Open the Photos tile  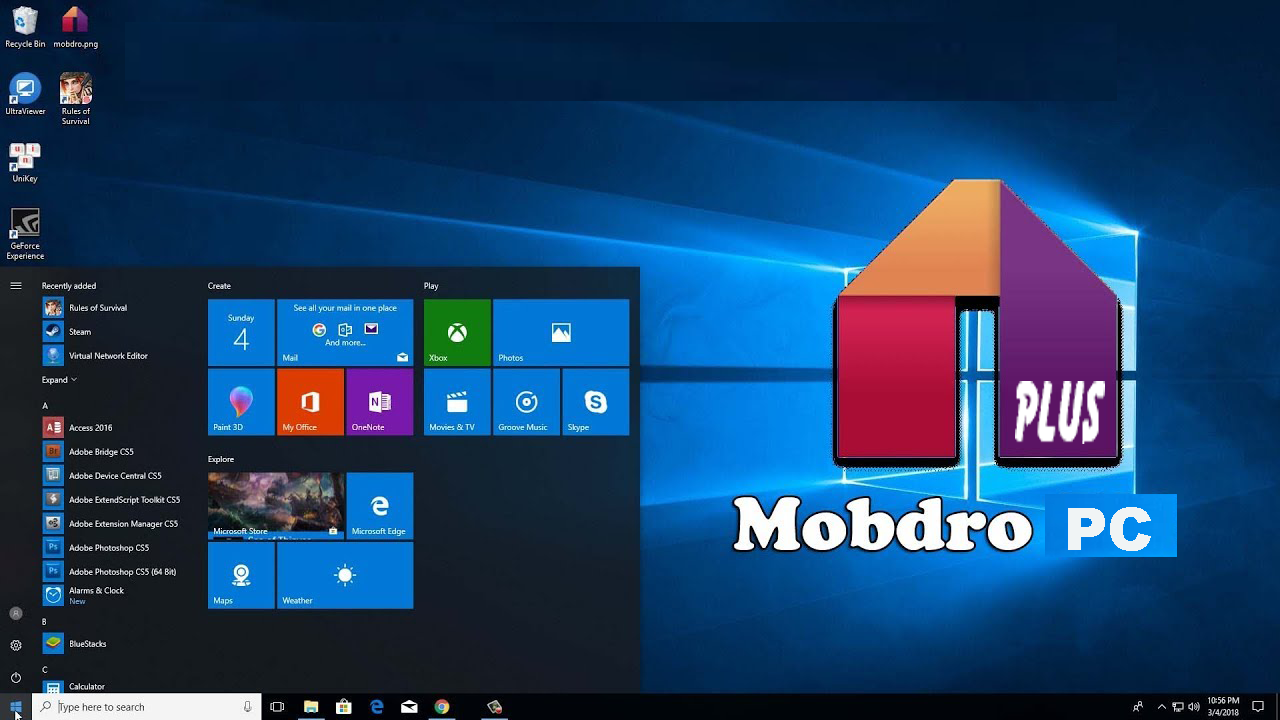tap(561, 332)
